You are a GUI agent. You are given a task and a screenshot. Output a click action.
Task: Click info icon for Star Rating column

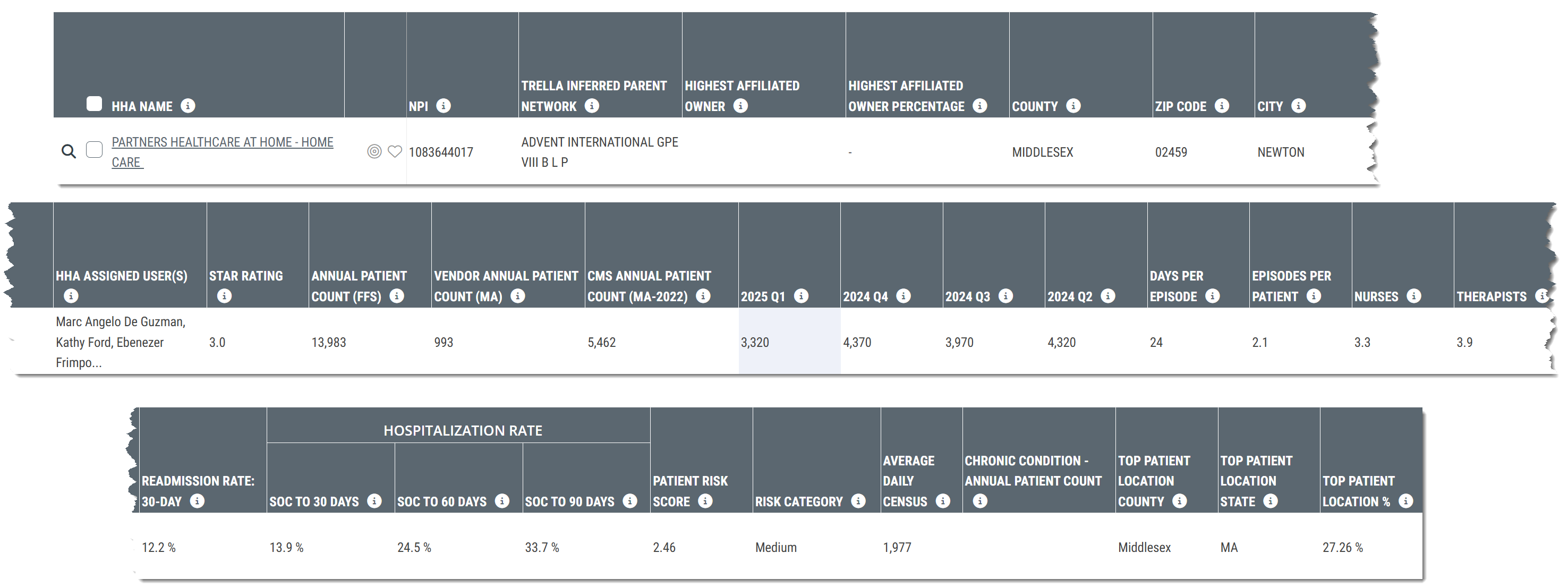[225, 296]
